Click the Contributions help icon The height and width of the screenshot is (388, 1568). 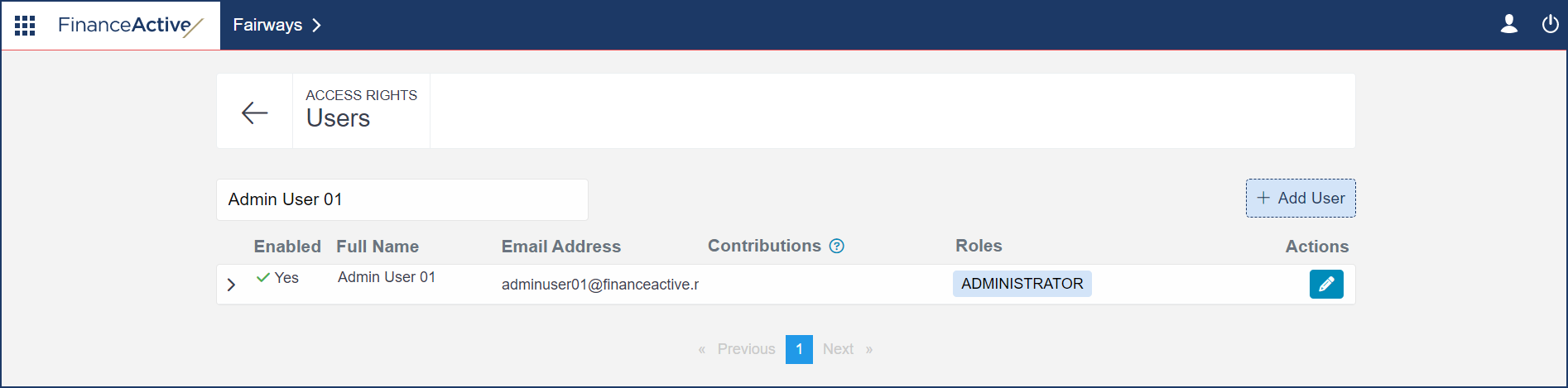click(837, 246)
